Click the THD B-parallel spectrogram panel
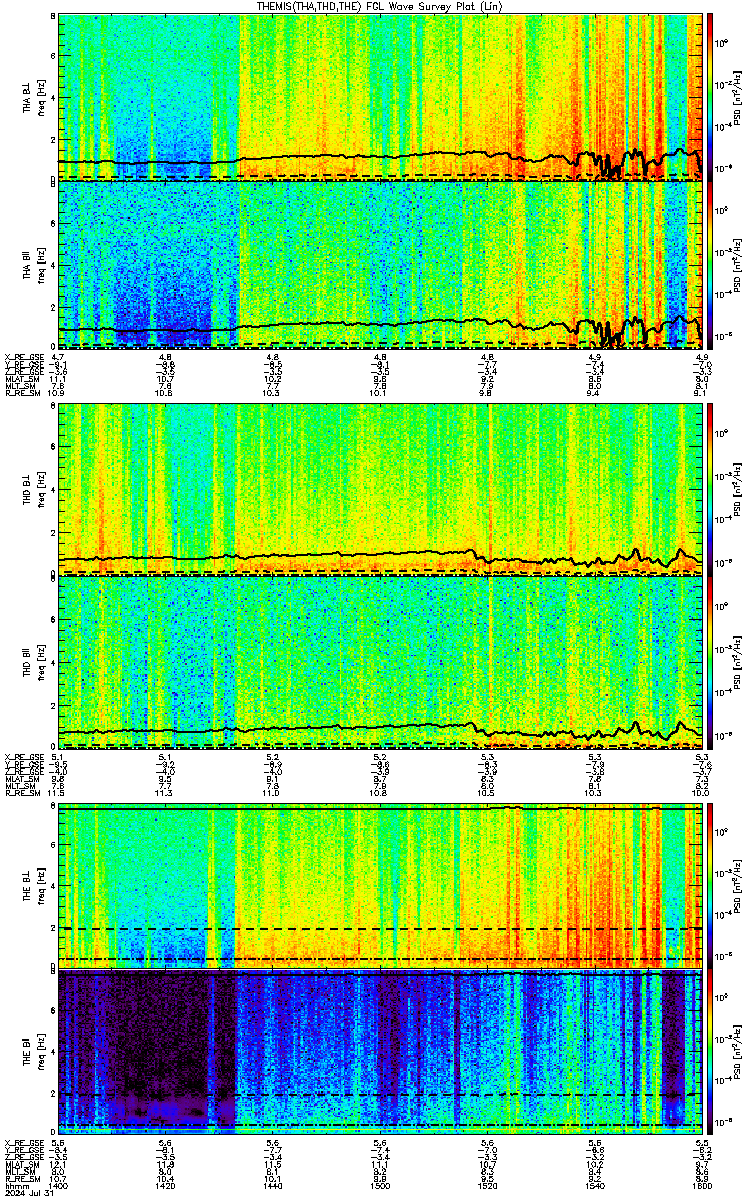The width and height of the screenshot is (750, 1200). (381, 662)
